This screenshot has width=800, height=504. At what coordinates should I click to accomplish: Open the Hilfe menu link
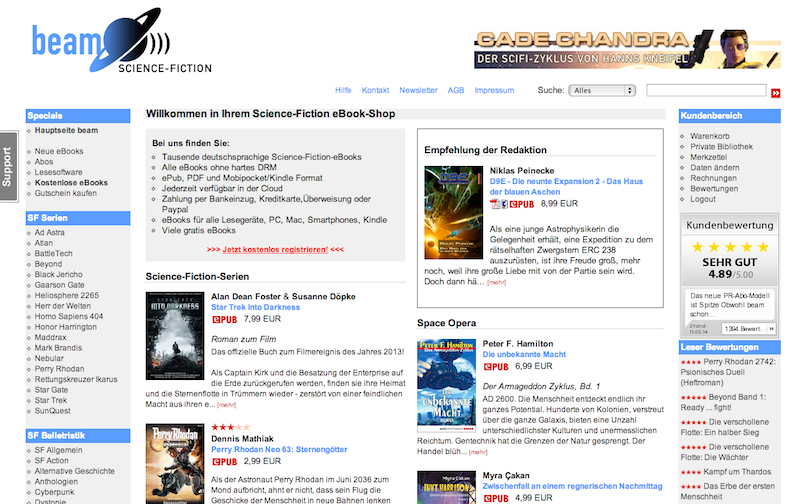click(x=343, y=90)
